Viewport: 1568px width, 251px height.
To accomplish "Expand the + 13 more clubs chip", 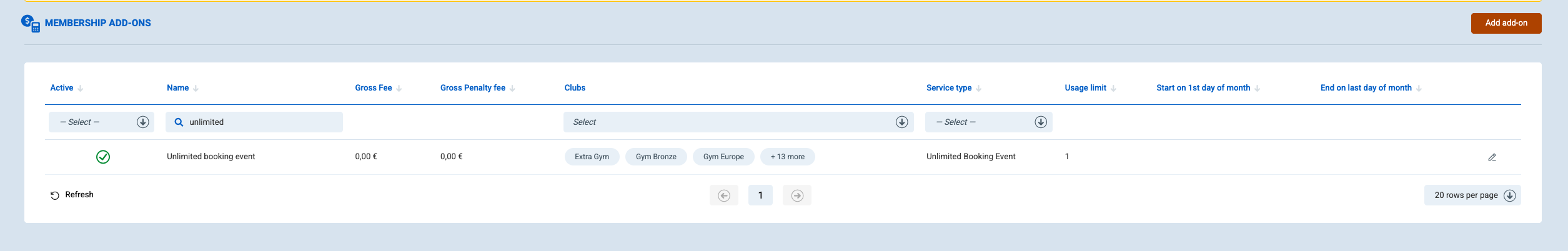I will pyautogui.click(x=787, y=157).
